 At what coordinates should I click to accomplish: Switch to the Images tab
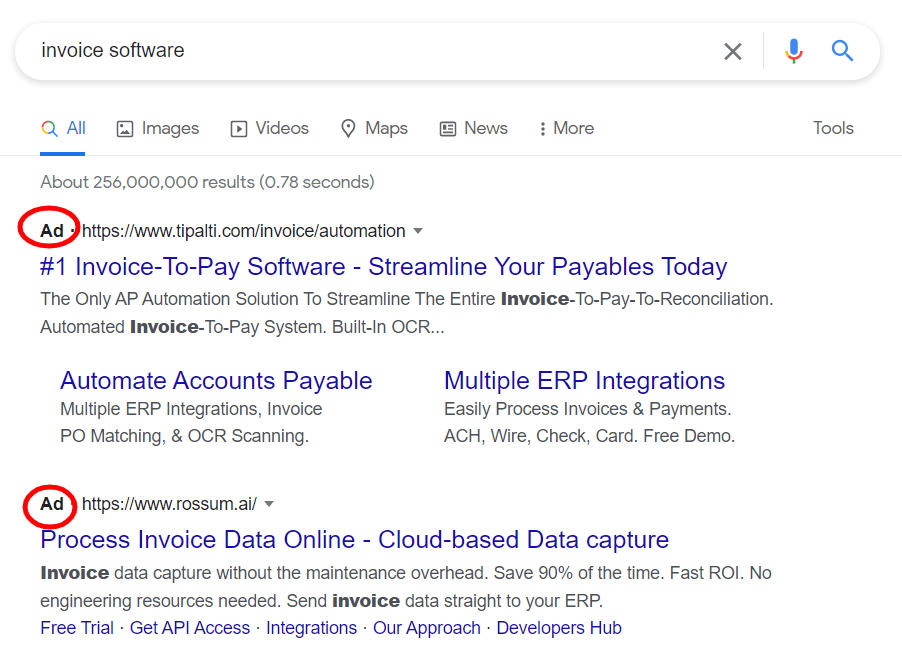pyautogui.click(x=158, y=128)
